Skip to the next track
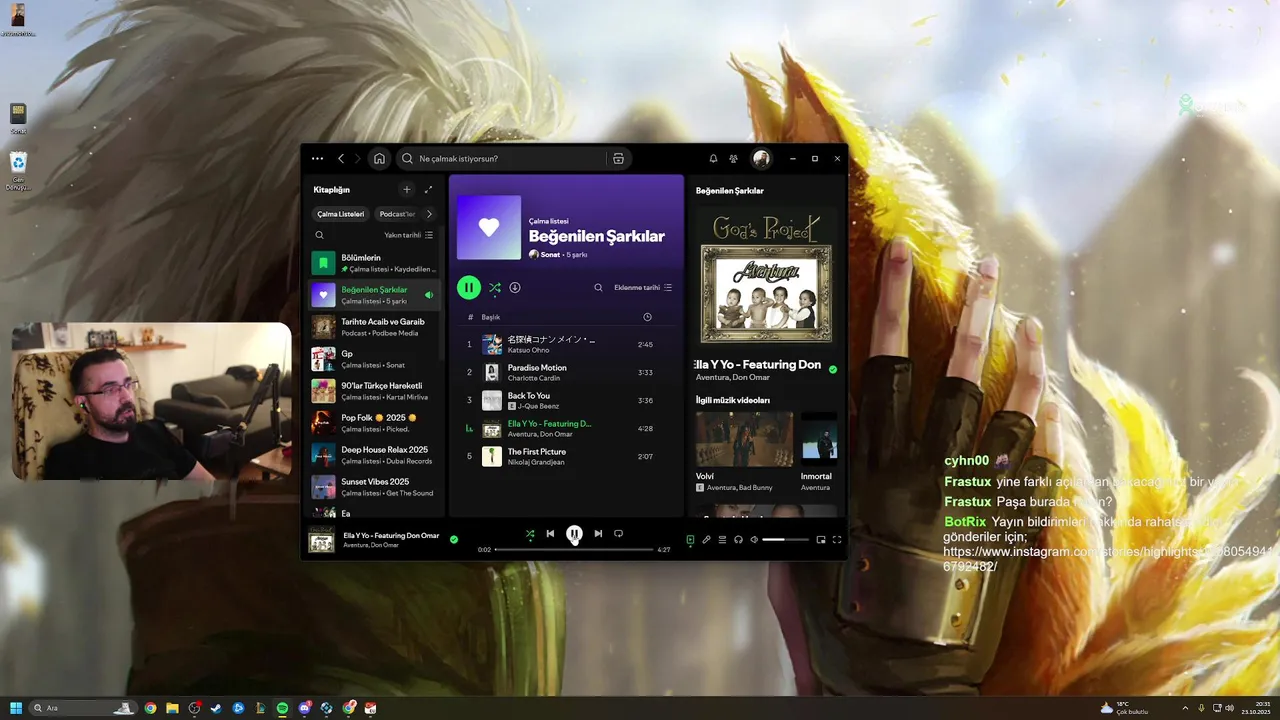 (x=598, y=534)
